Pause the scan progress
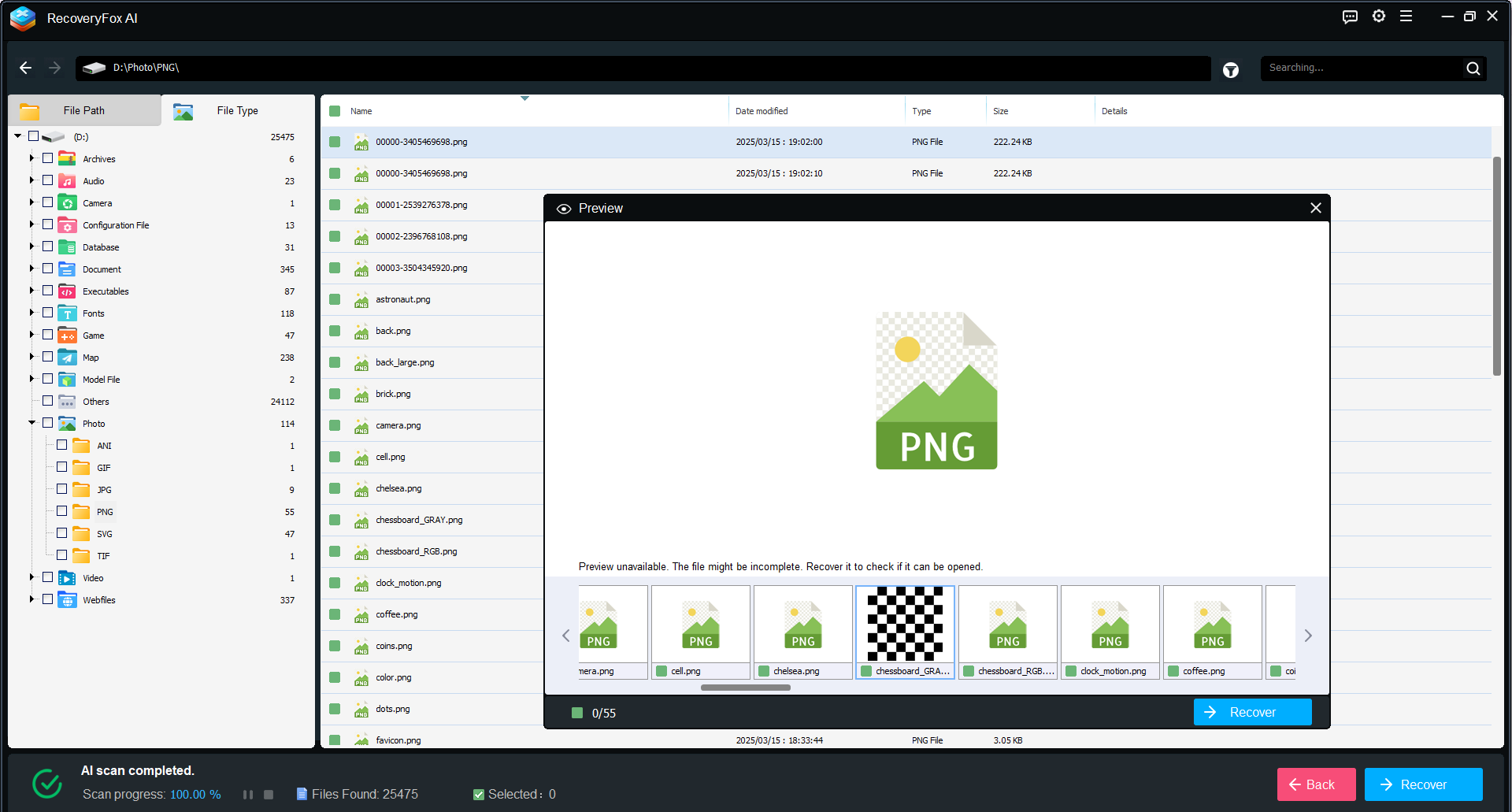The width and height of the screenshot is (1512, 812). (248, 795)
